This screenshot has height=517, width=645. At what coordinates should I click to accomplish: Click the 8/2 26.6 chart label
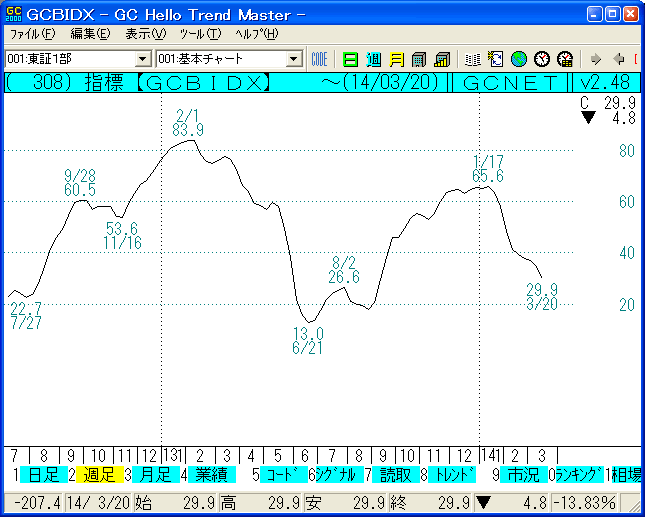[344, 270]
